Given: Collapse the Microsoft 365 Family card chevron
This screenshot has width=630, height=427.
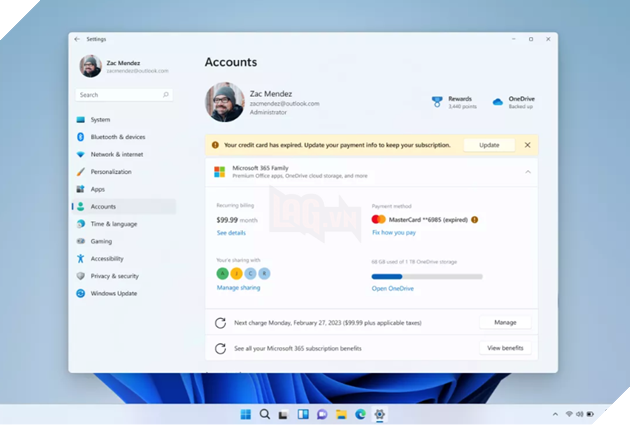Looking at the screenshot, I should pyautogui.click(x=528, y=172).
